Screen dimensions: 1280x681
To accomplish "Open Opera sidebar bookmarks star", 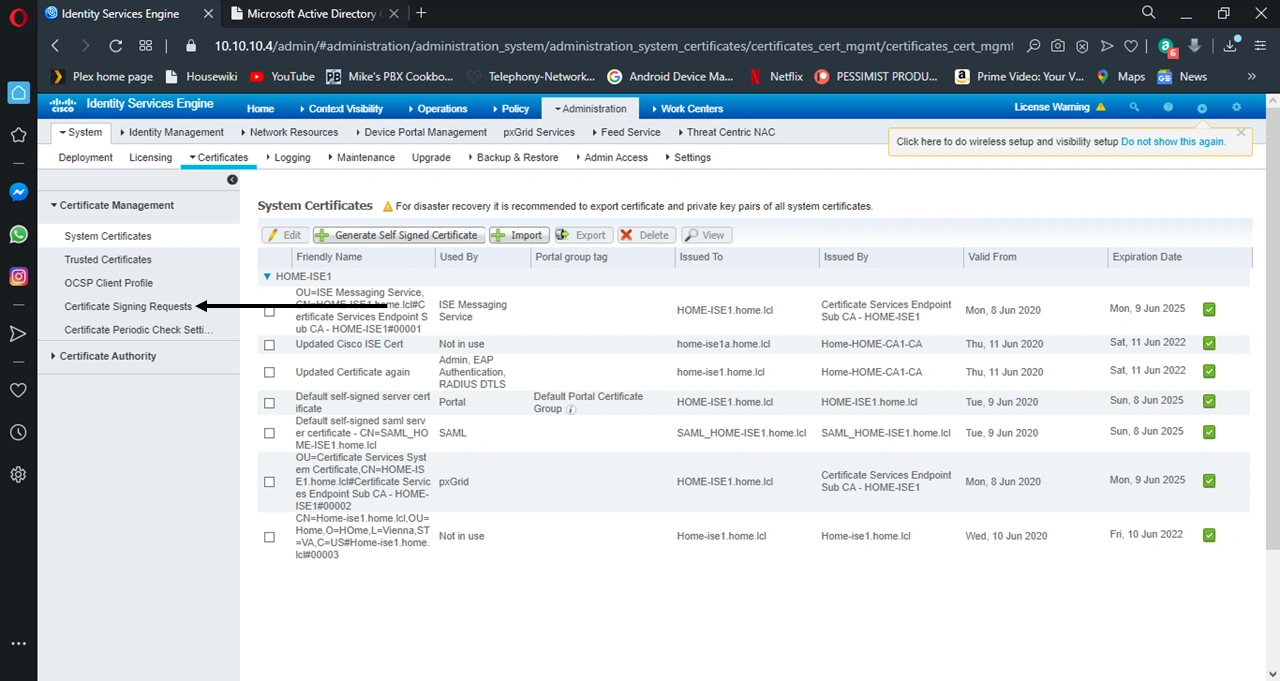I will coord(18,135).
